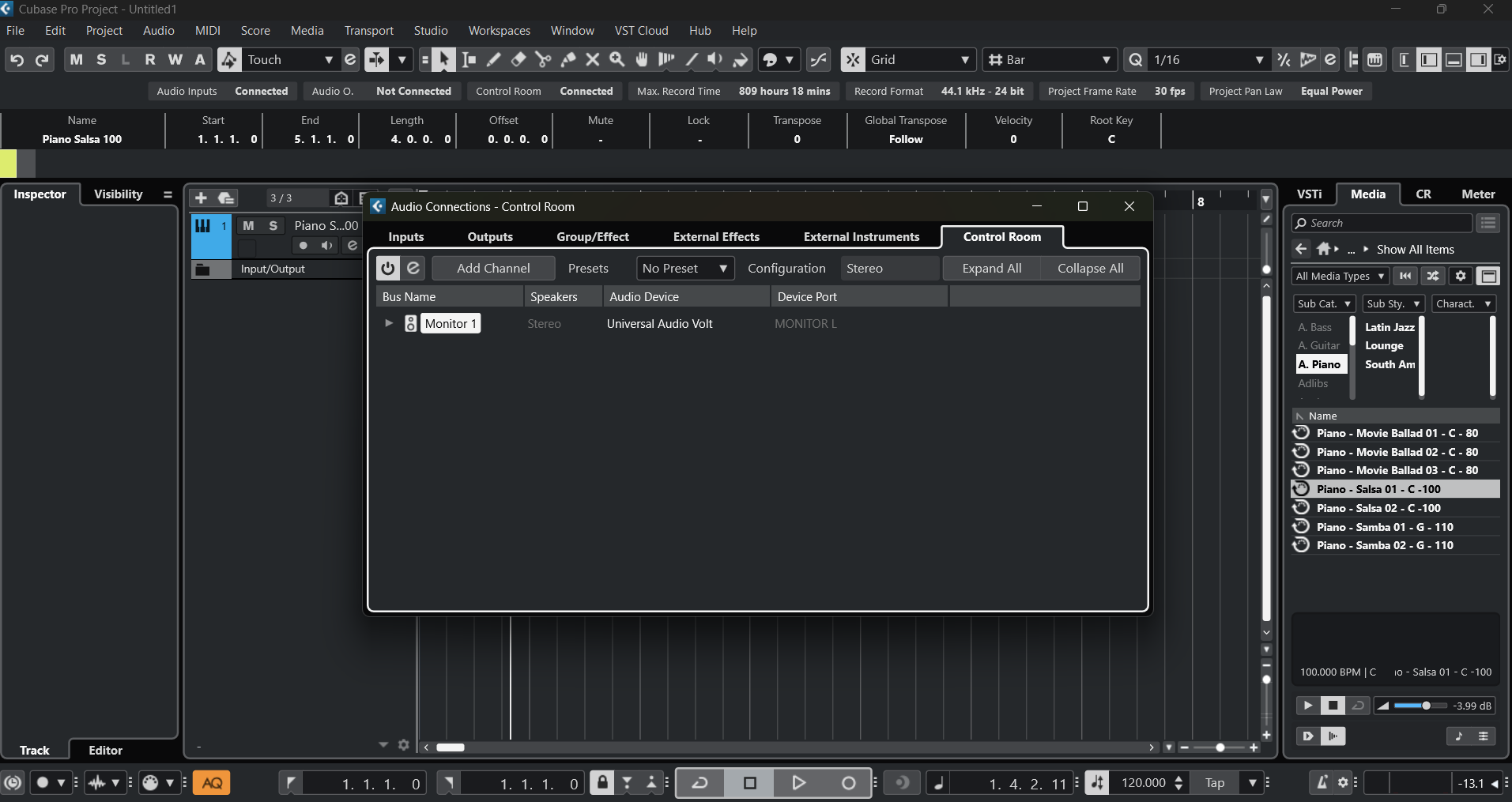Open the Grid snap type dropdown

(920, 60)
